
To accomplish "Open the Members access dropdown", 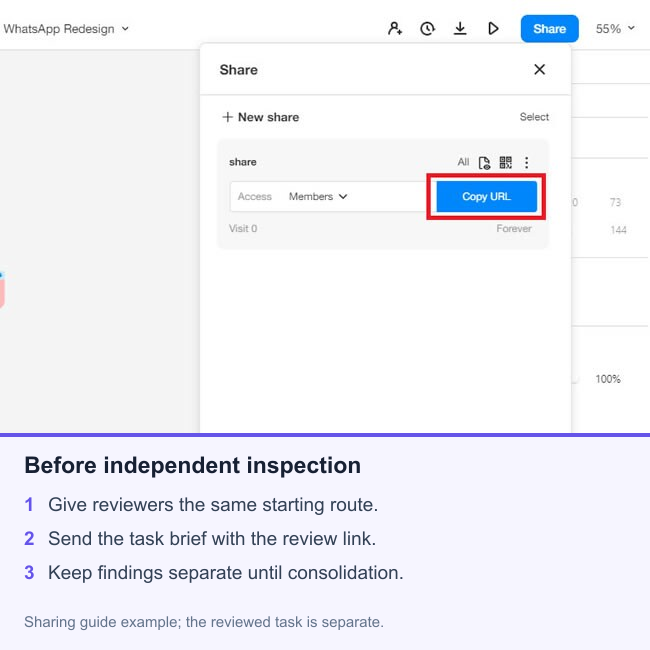I will [x=318, y=196].
